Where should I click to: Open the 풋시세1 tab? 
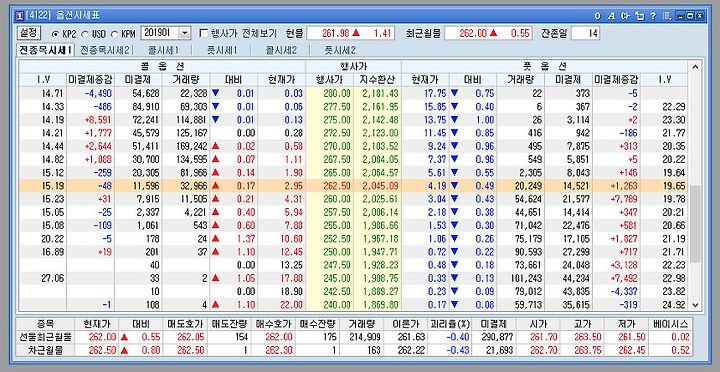(222, 50)
